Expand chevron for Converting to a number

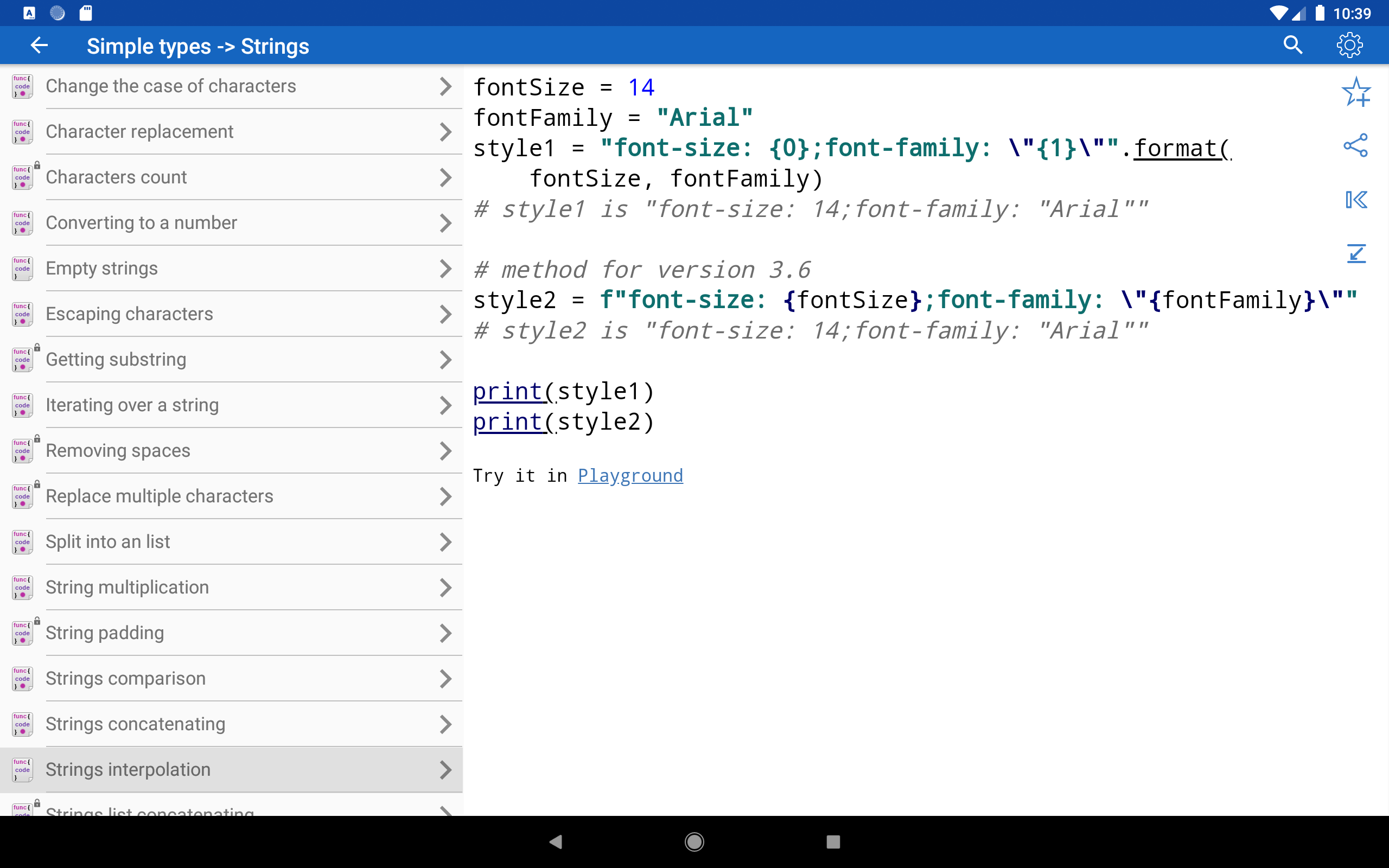tap(445, 223)
